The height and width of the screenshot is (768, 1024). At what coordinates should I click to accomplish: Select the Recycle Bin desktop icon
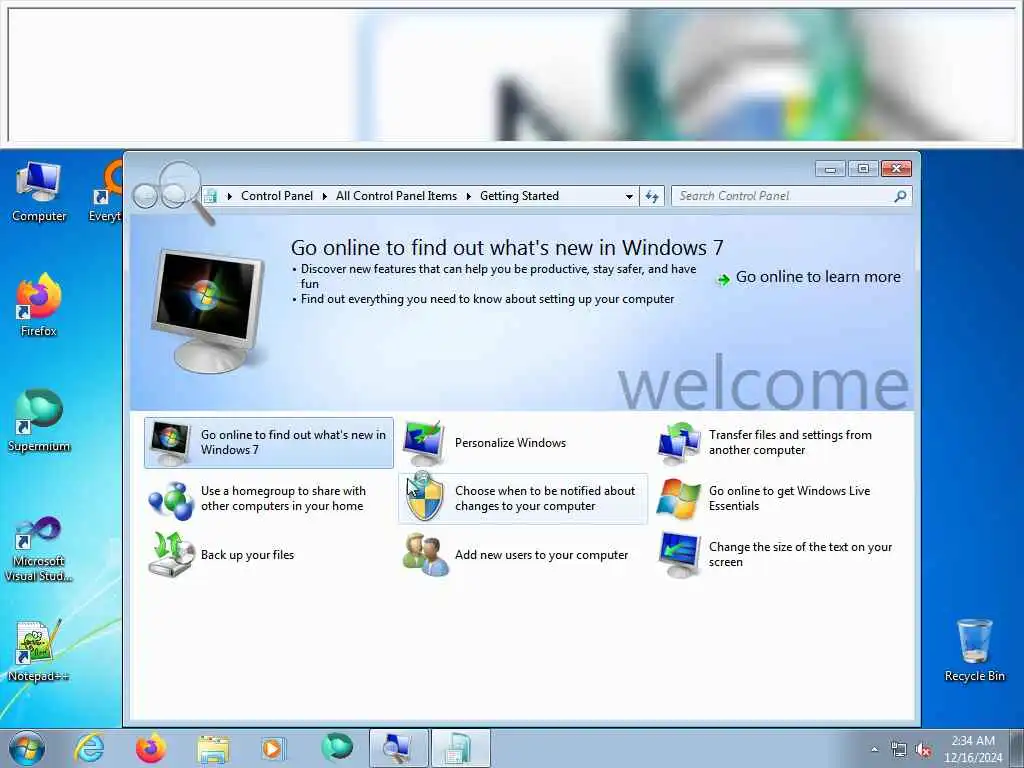click(974, 650)
